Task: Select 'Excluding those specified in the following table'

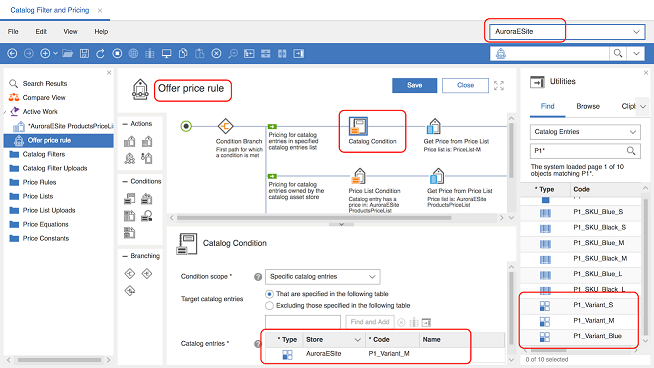Action: [x=269, y=306]
